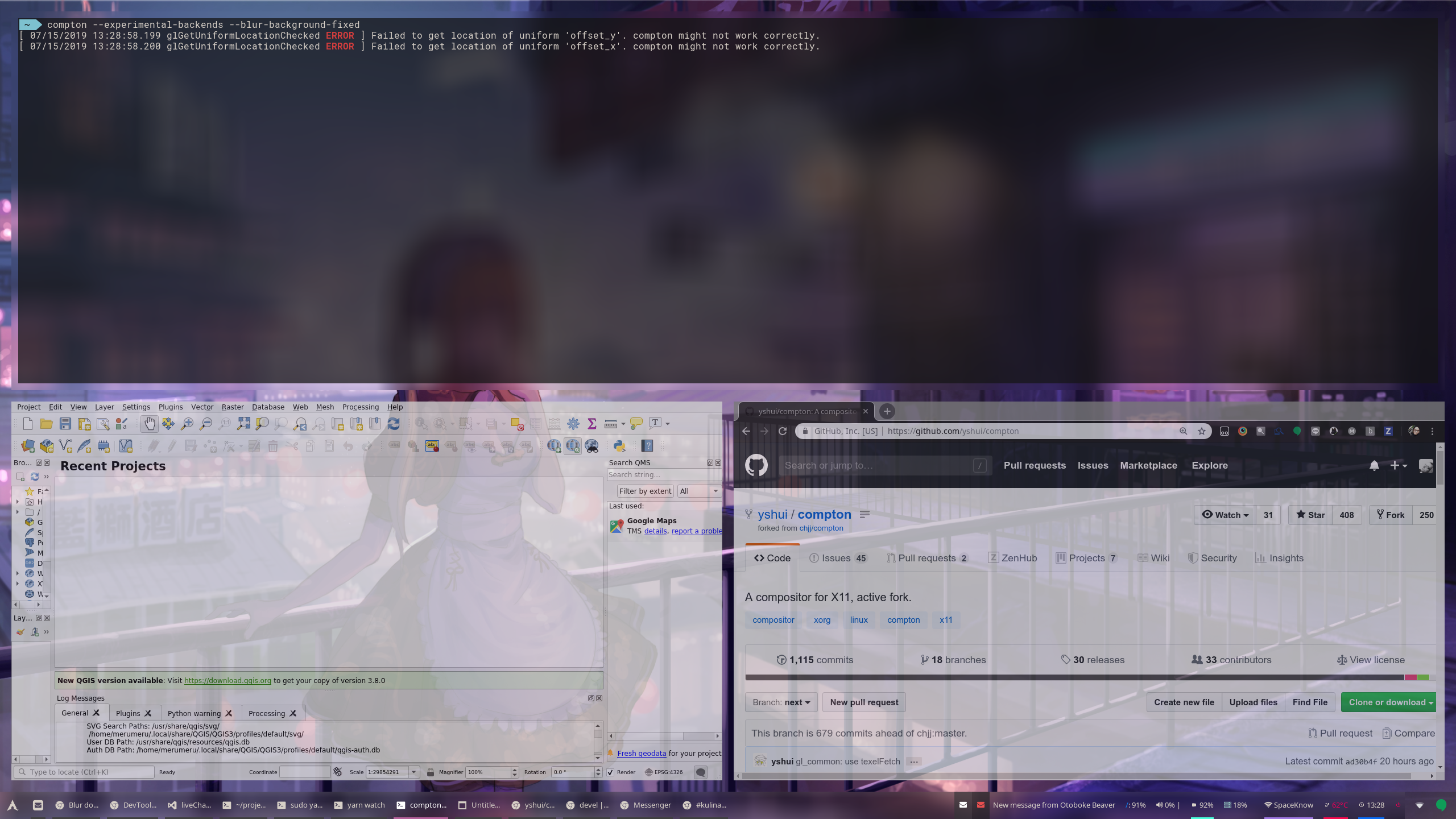Expand the Browser panel overflow chevron
Image resolution: width=1456 pixels, height=819 pixels.
(x=47, y=477)
